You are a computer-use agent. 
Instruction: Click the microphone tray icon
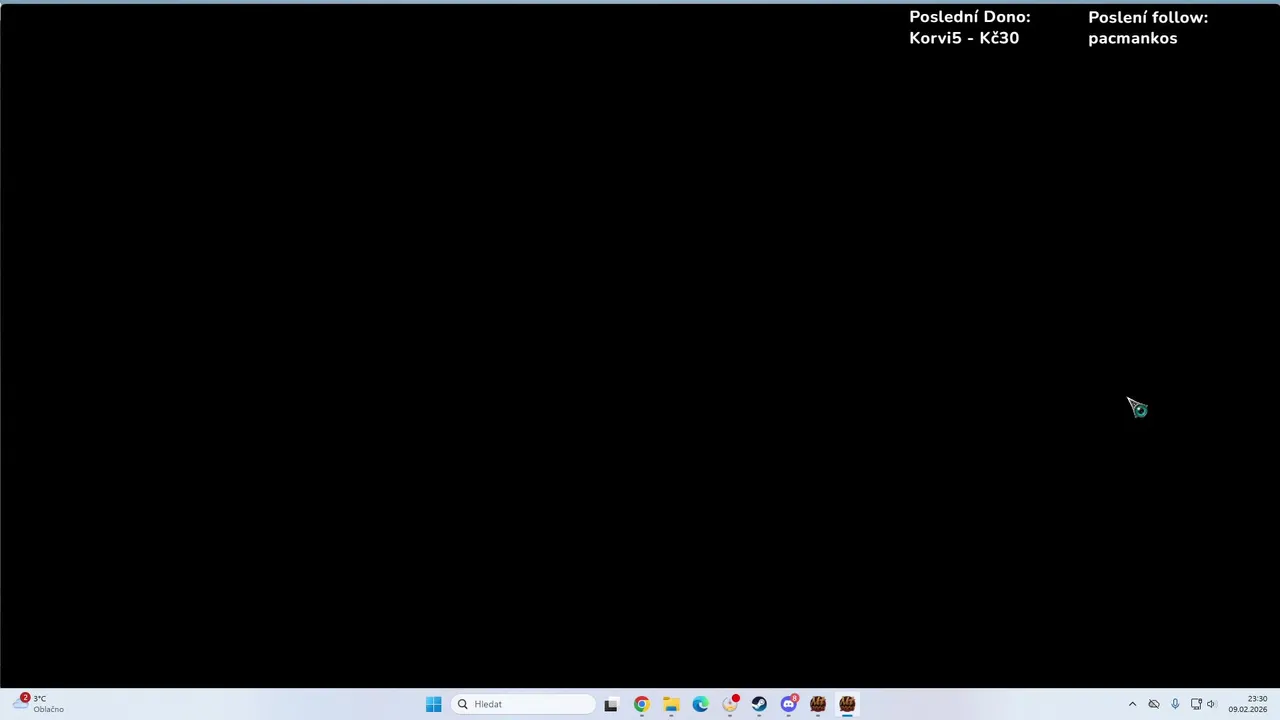tap(1175, 704)
